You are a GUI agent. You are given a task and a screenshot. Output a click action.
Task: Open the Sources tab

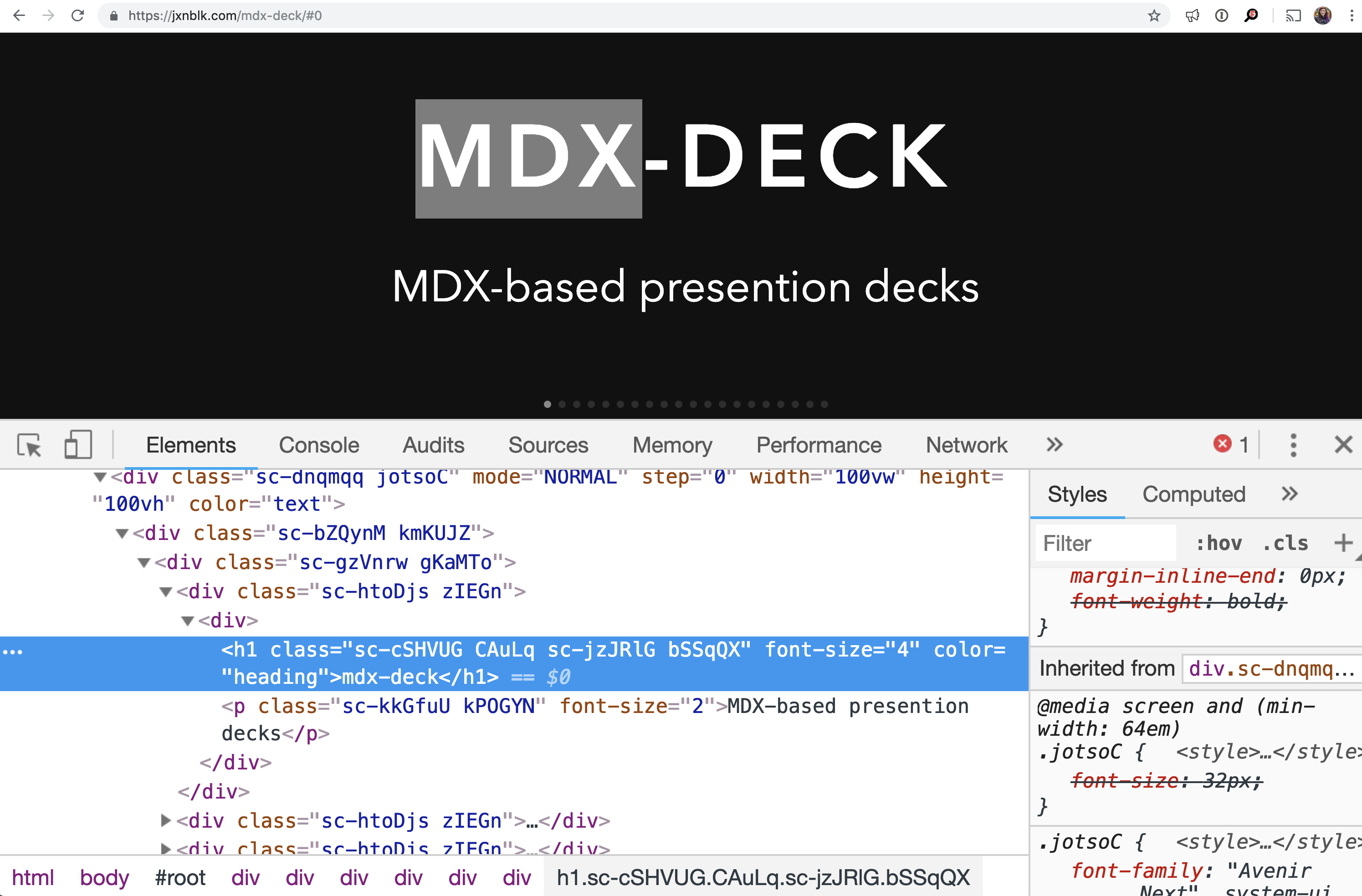[548, 445]
